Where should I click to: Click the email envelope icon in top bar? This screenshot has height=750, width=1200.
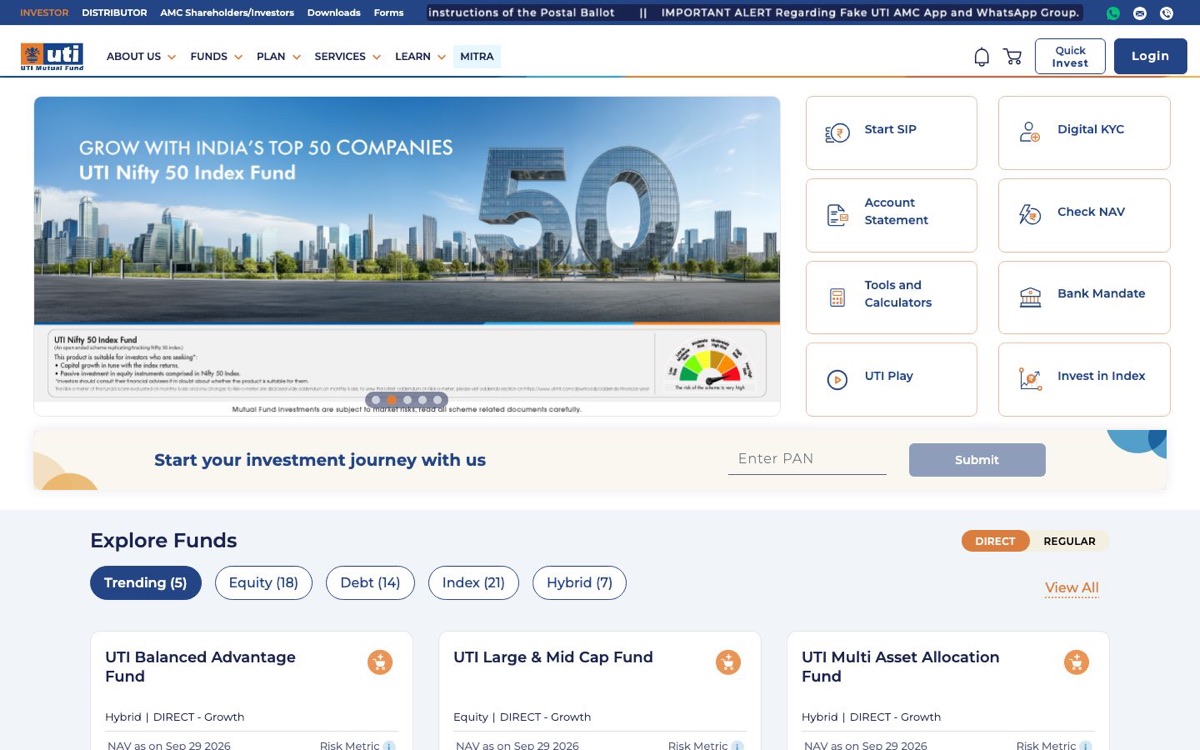(1140, 13)
